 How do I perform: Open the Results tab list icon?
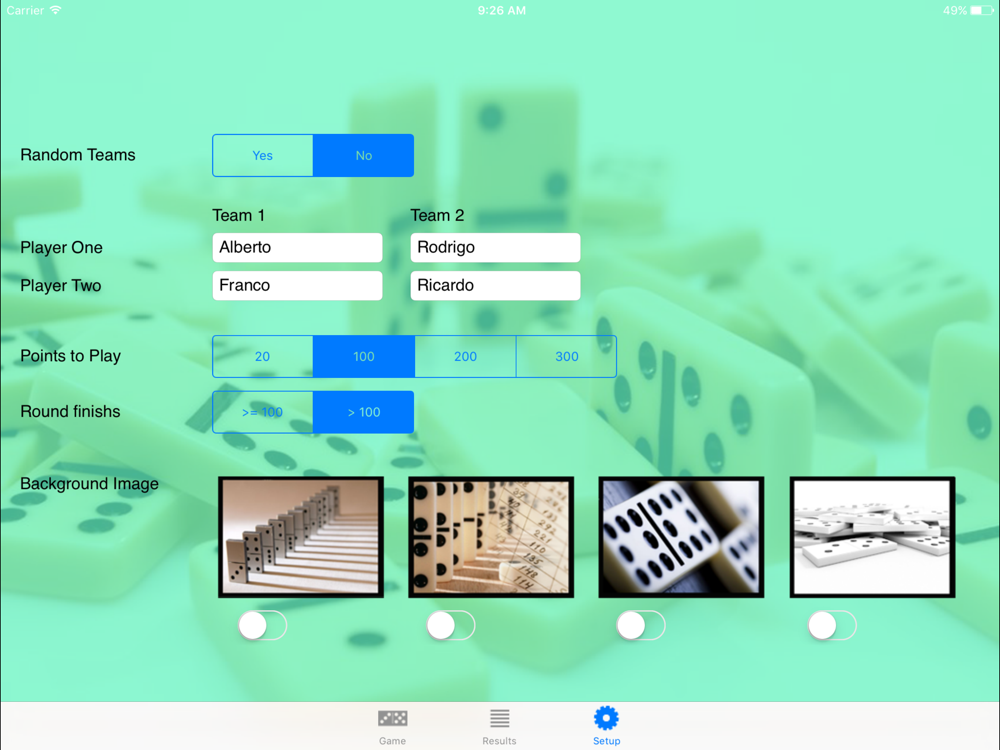pyautogui.click(x=499, y=719)
